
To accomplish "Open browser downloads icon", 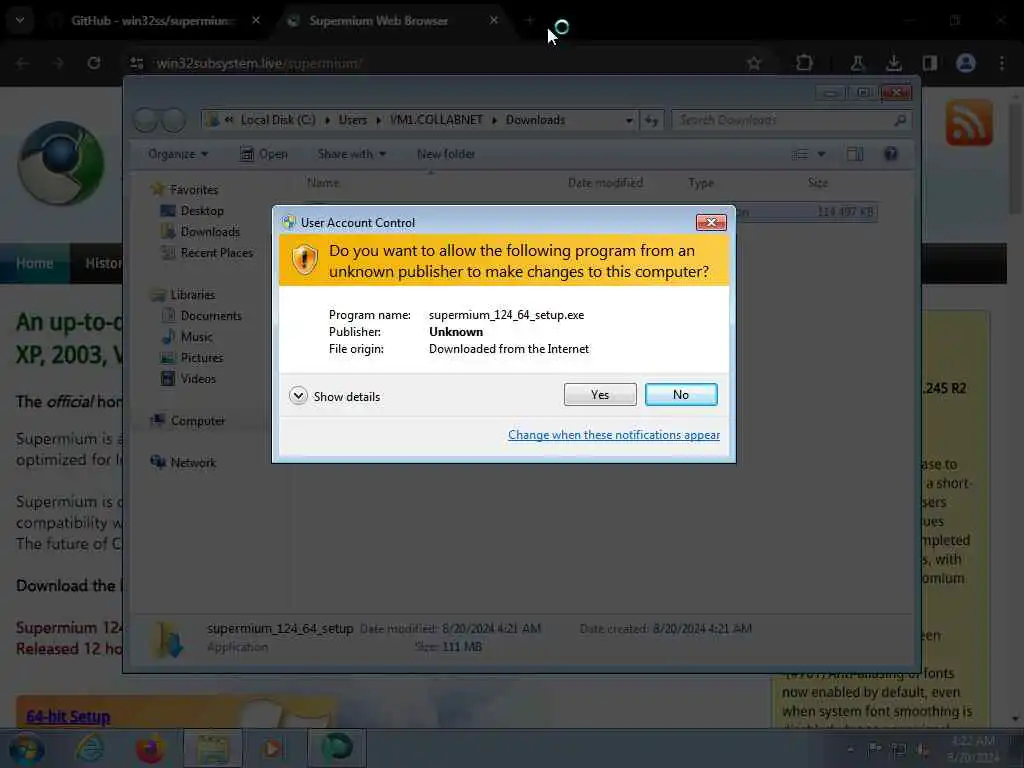I will 893,63.
